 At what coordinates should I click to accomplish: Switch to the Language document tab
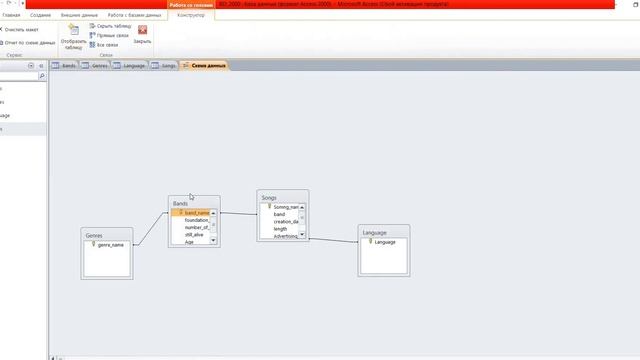[x=129, y=65]
